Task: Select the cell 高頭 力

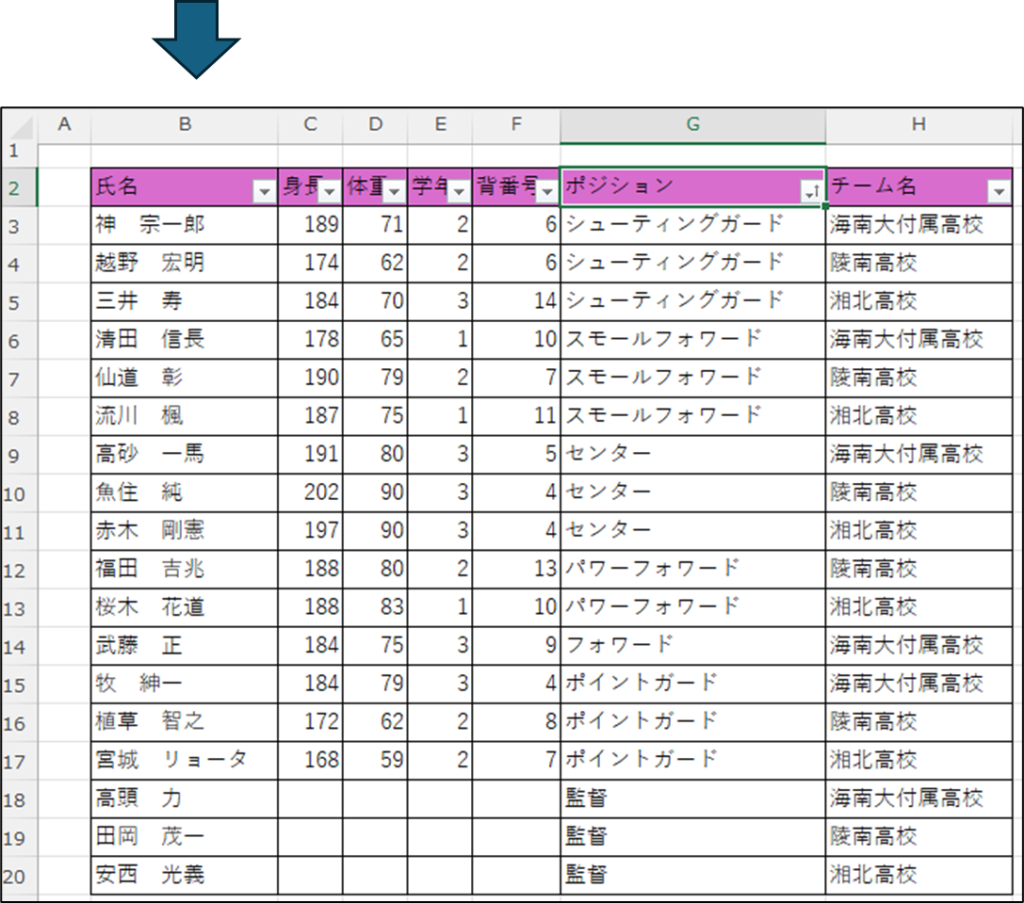Action: tap(185, 799)
